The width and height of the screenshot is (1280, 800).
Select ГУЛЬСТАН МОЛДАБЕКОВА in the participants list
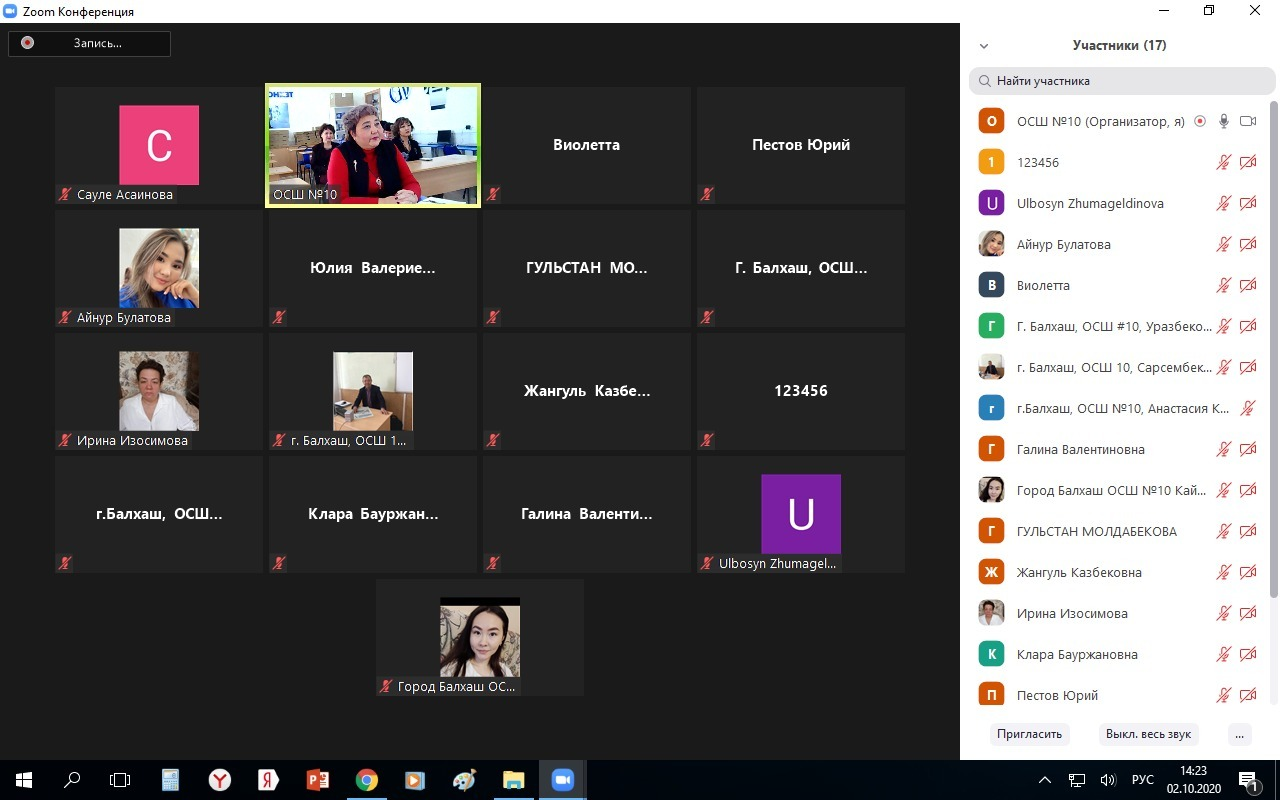pos(1096,531)
